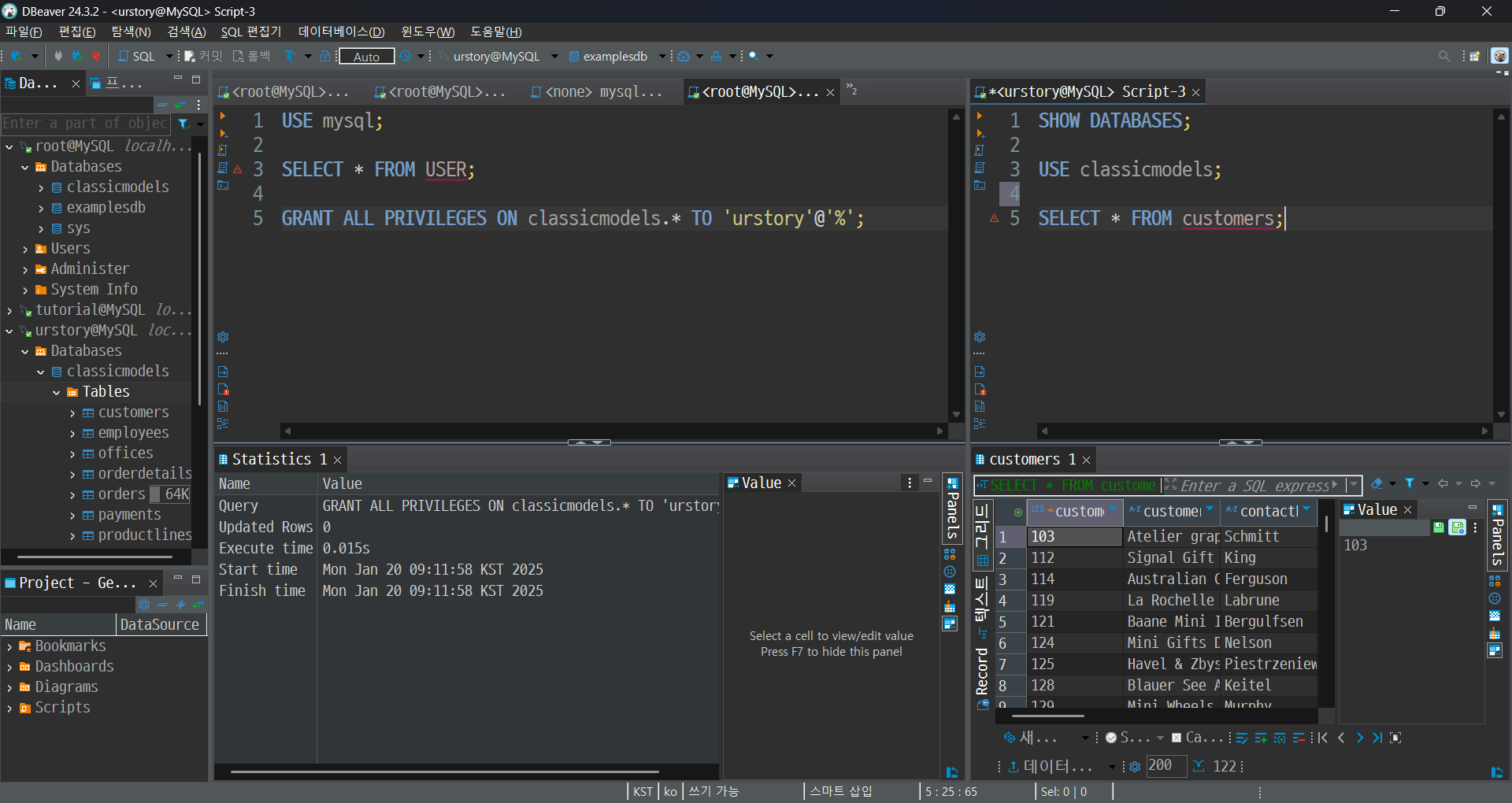Click the dashboard gauge icon in toolbar
Viewport: 1512px width, 803px height.
point(684,56)
